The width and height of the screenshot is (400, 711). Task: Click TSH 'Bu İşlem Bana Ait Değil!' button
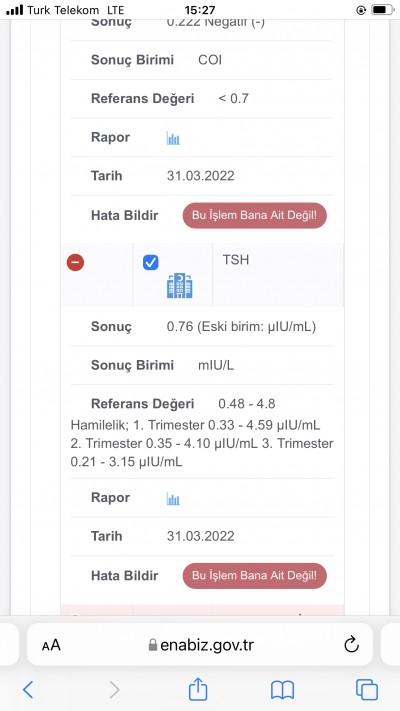[254, 575]
